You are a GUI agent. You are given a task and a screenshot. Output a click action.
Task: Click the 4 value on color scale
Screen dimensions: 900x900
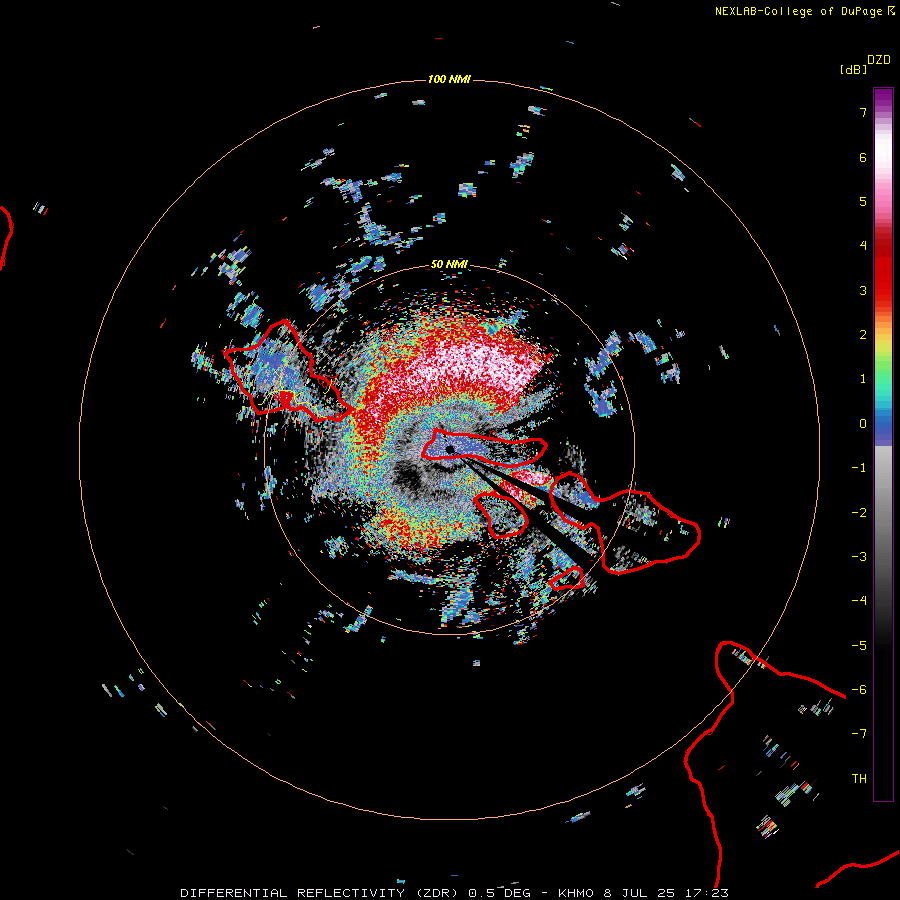pos(863,246)
